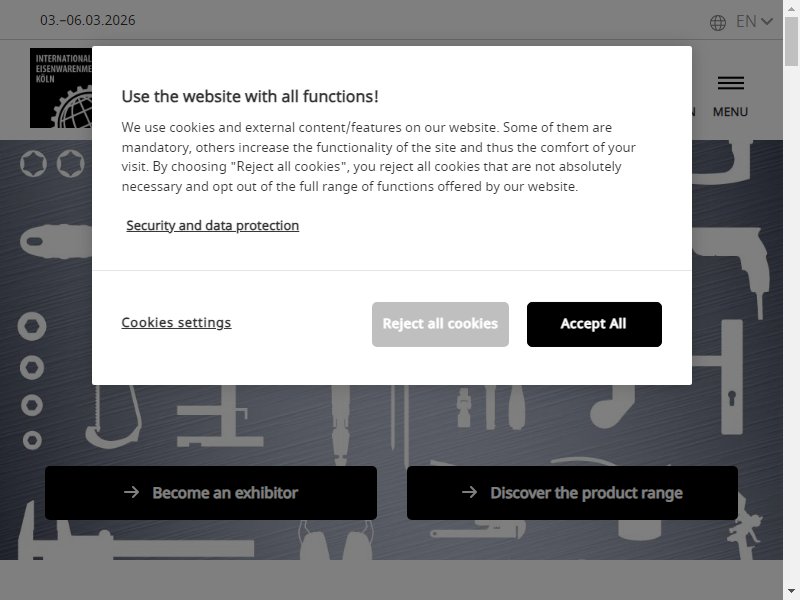Screen dimensions: 800x600
Task: Reject all cookies
Action: pos(440,324)
